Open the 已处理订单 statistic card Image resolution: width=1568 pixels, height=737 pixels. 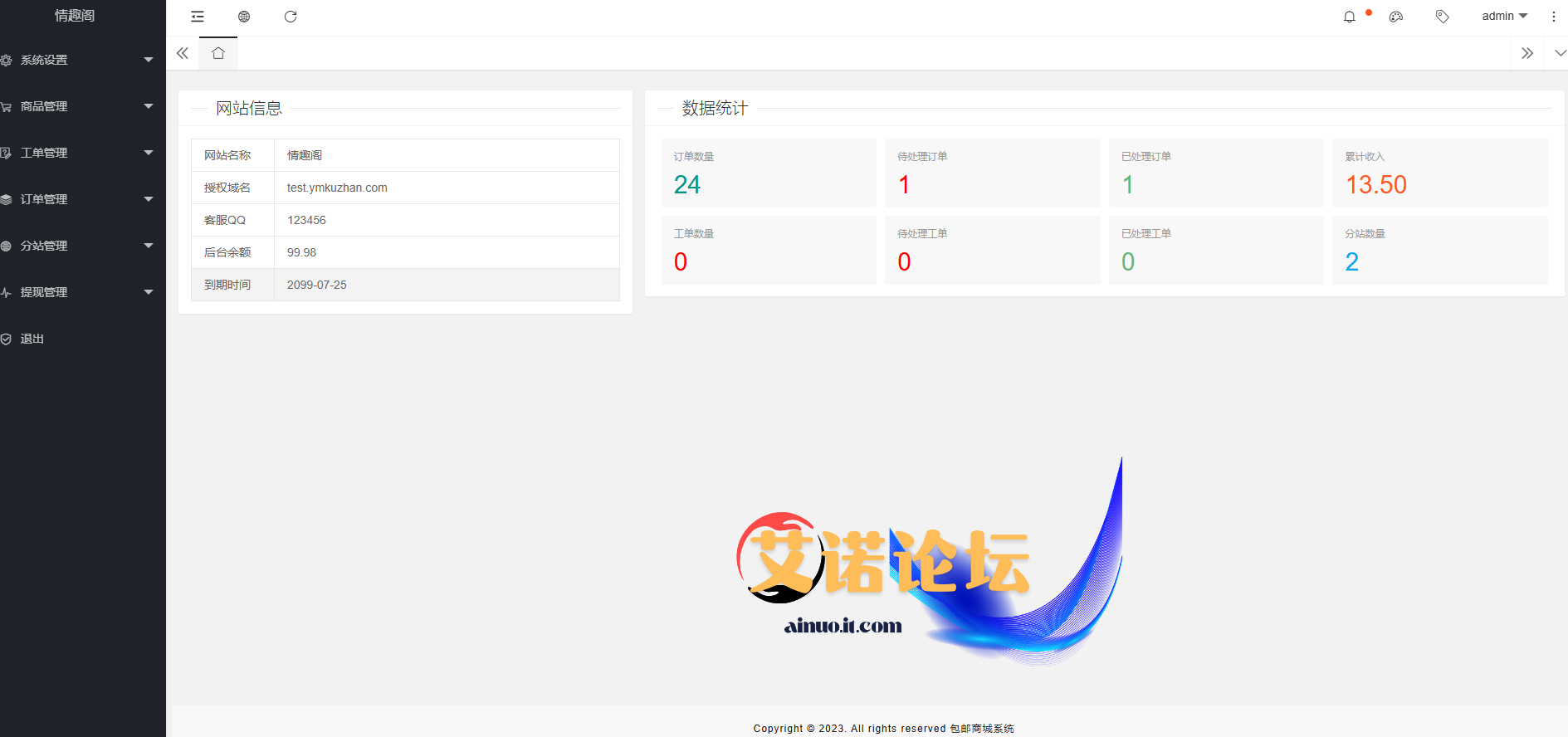tap(1216, 173)
